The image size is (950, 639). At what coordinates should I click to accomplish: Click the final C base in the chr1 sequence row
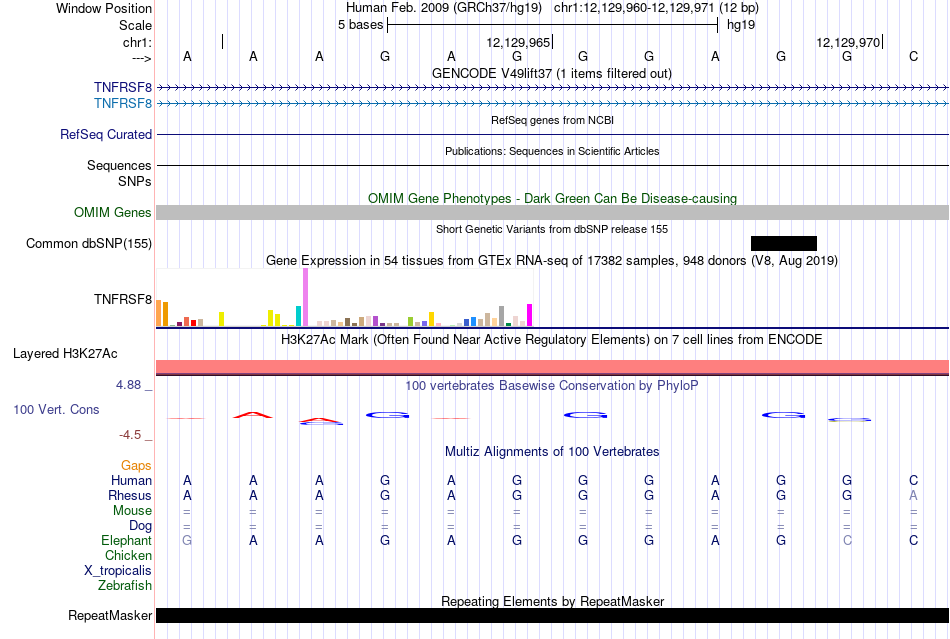tap(913, 56)
